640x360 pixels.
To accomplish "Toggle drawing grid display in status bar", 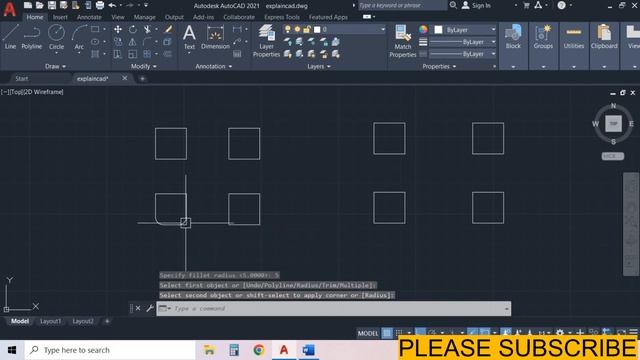I will (x=387, y=333).
